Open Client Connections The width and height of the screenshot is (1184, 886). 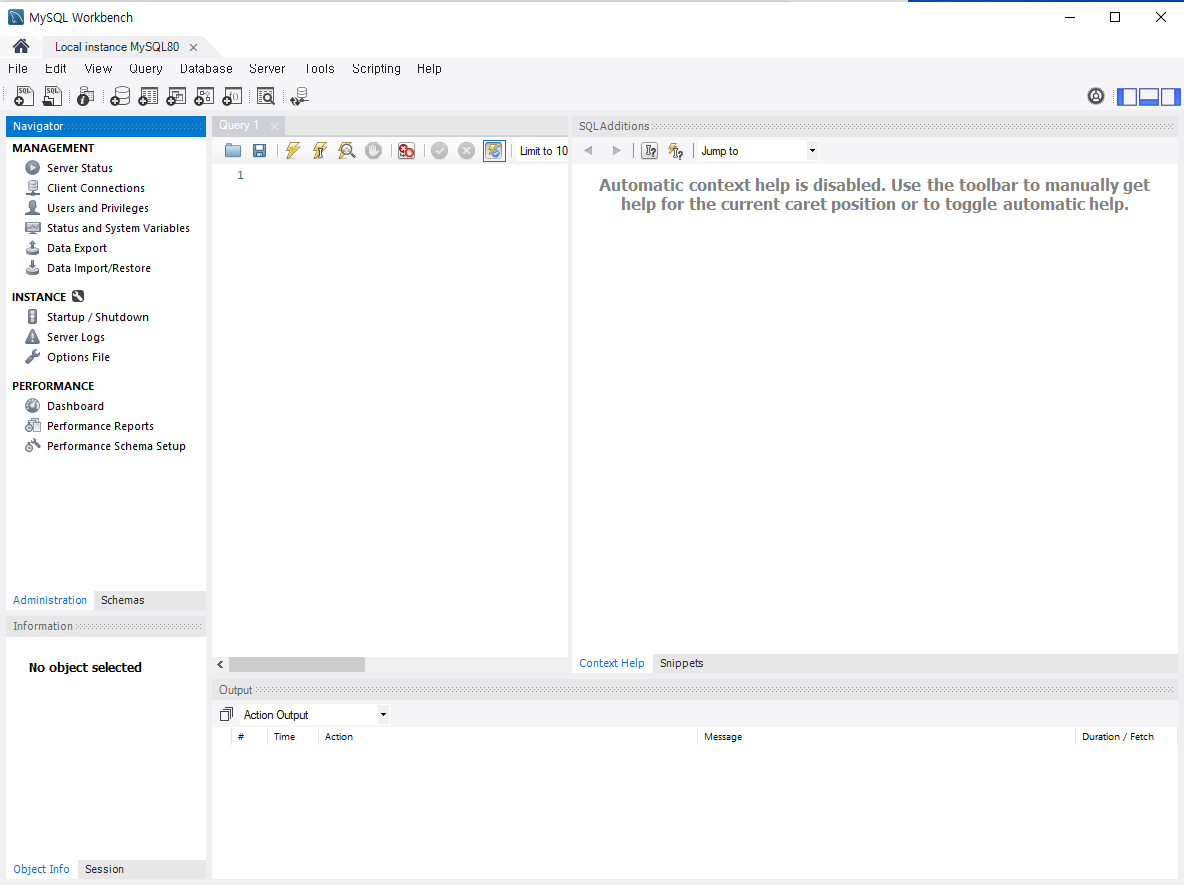pos(96,188)
